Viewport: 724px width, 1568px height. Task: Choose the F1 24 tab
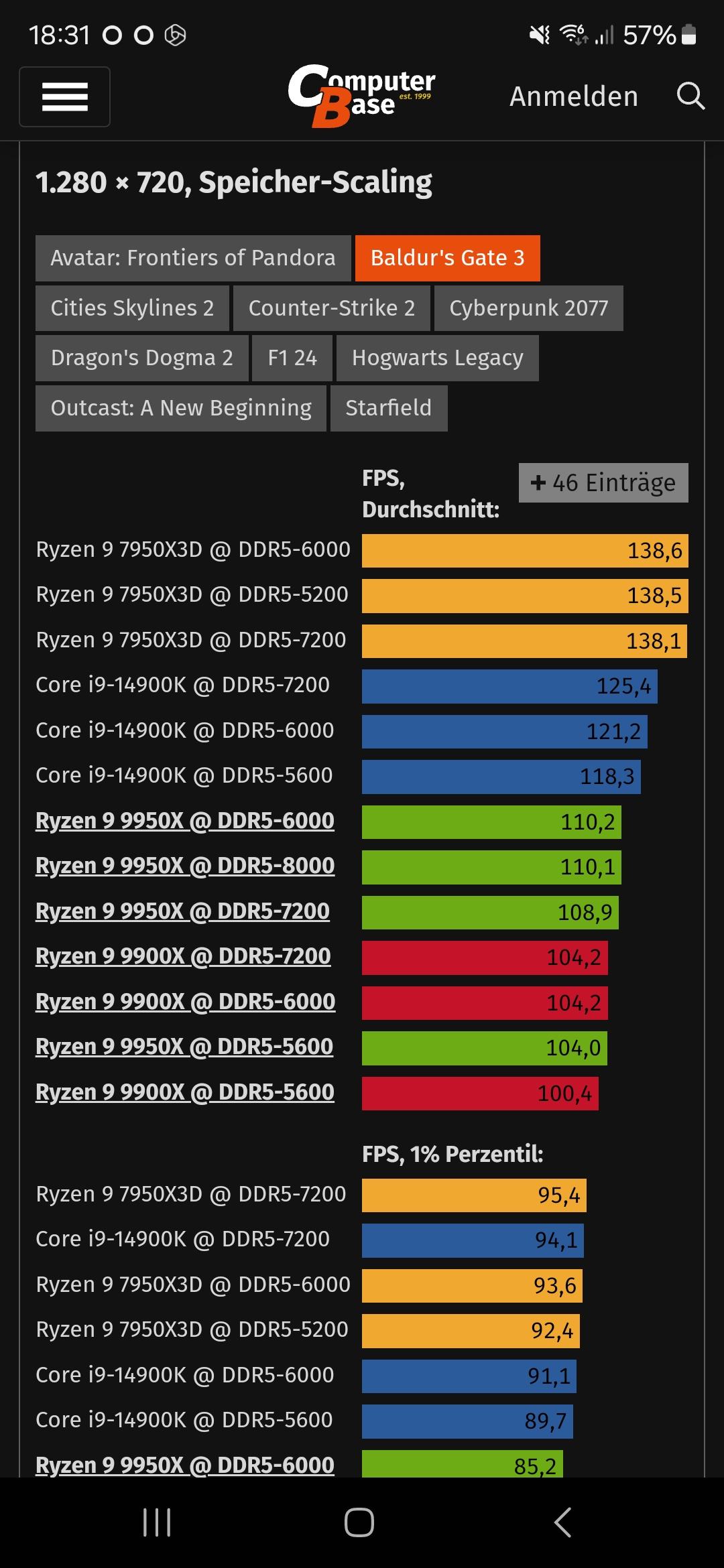coord(292,358)
